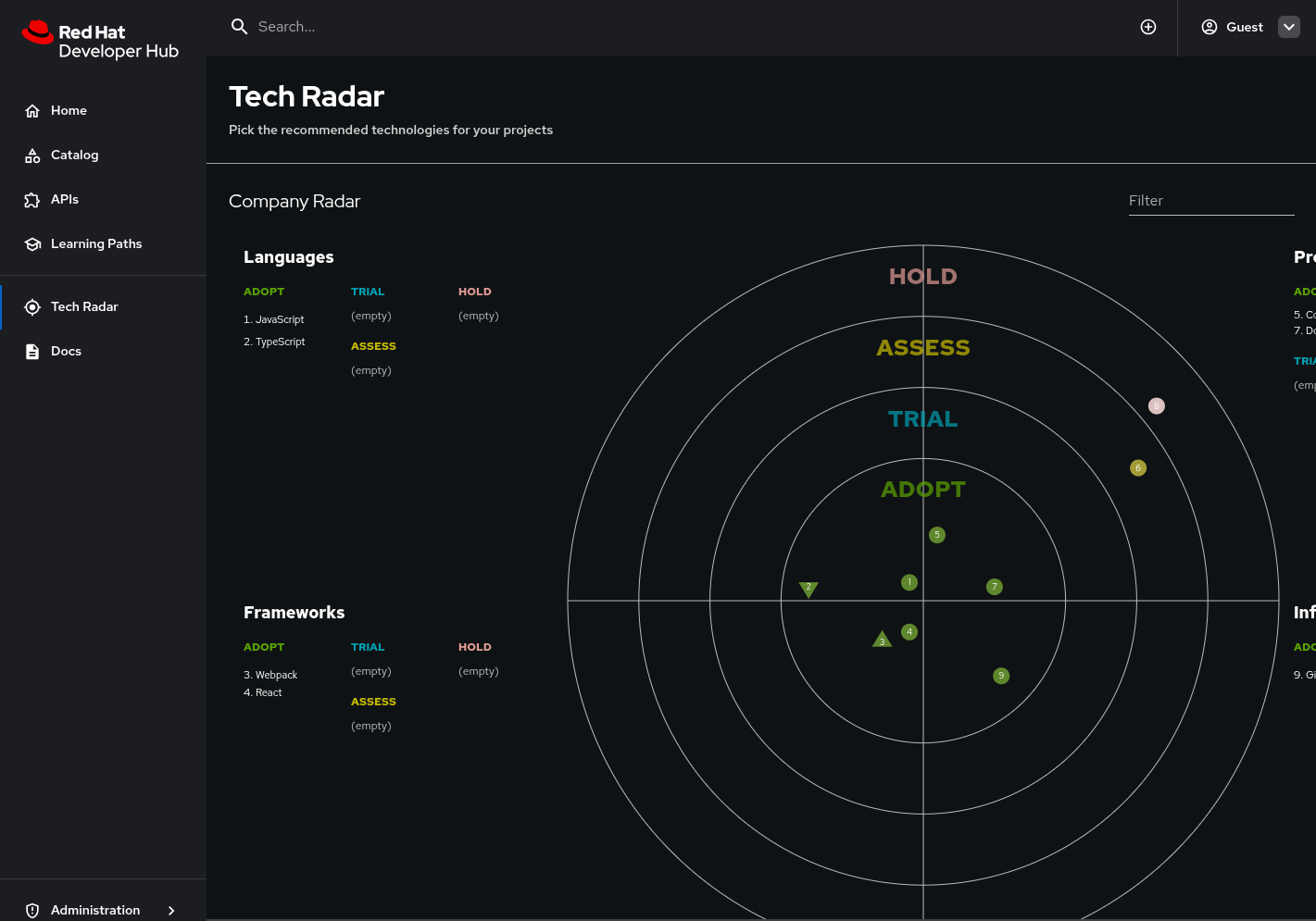
Task: Click the ADOPT ring label on radar
Action: 923,490
